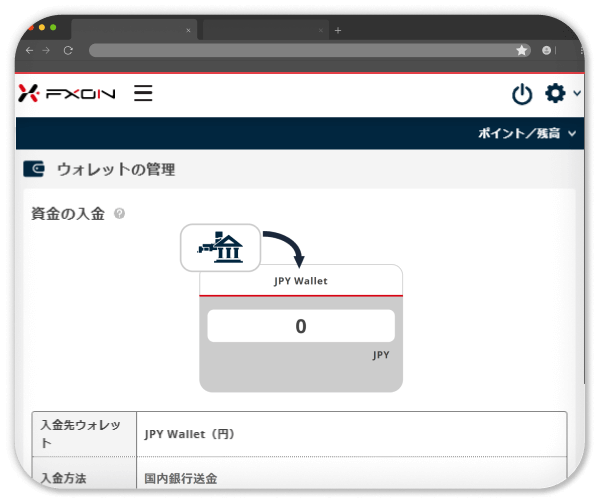The width and height of the screenshot is (600, 504).
Task: Expand the chevron beside the settings gear
Action: pos(577,93)
